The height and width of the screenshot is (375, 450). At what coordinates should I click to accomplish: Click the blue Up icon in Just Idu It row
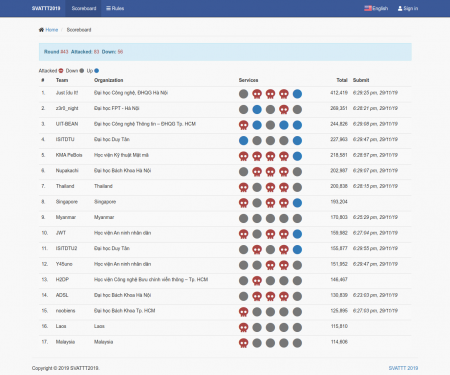coord(297,94)
